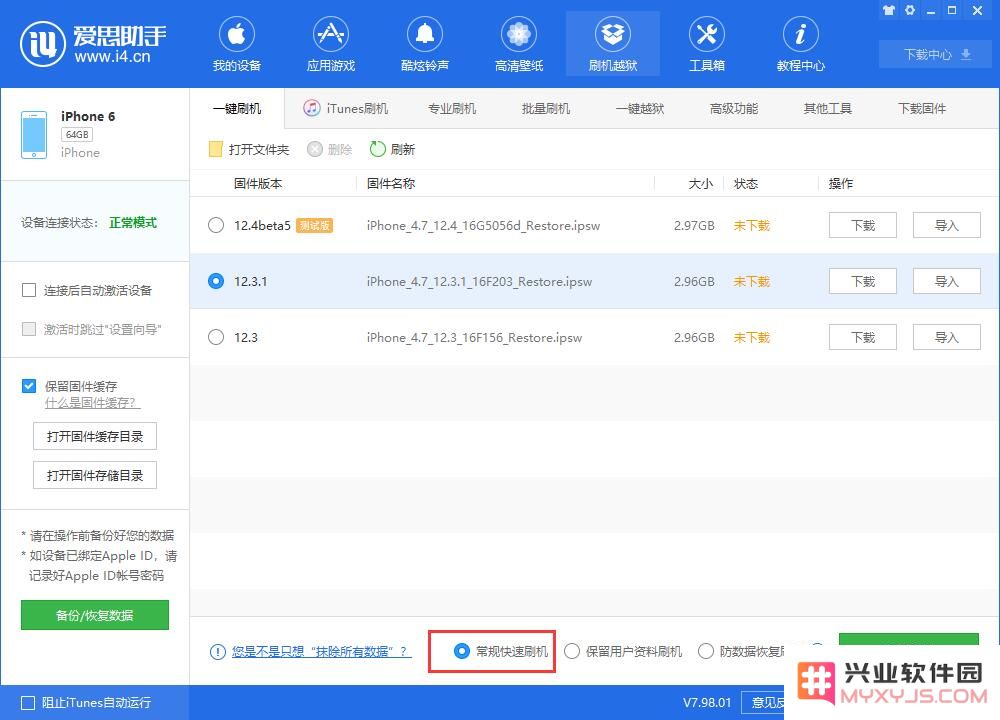Open settings gear in title bar
Screen dimensions: 1000x720
pyautogui.click(x=910, y=10)
